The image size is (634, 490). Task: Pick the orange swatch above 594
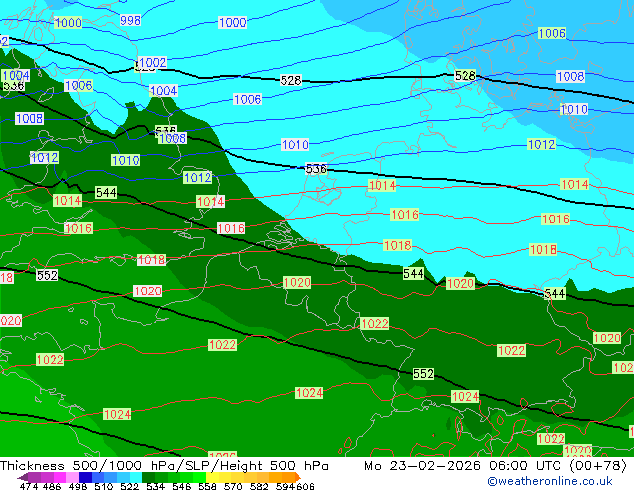pos(289,477)
